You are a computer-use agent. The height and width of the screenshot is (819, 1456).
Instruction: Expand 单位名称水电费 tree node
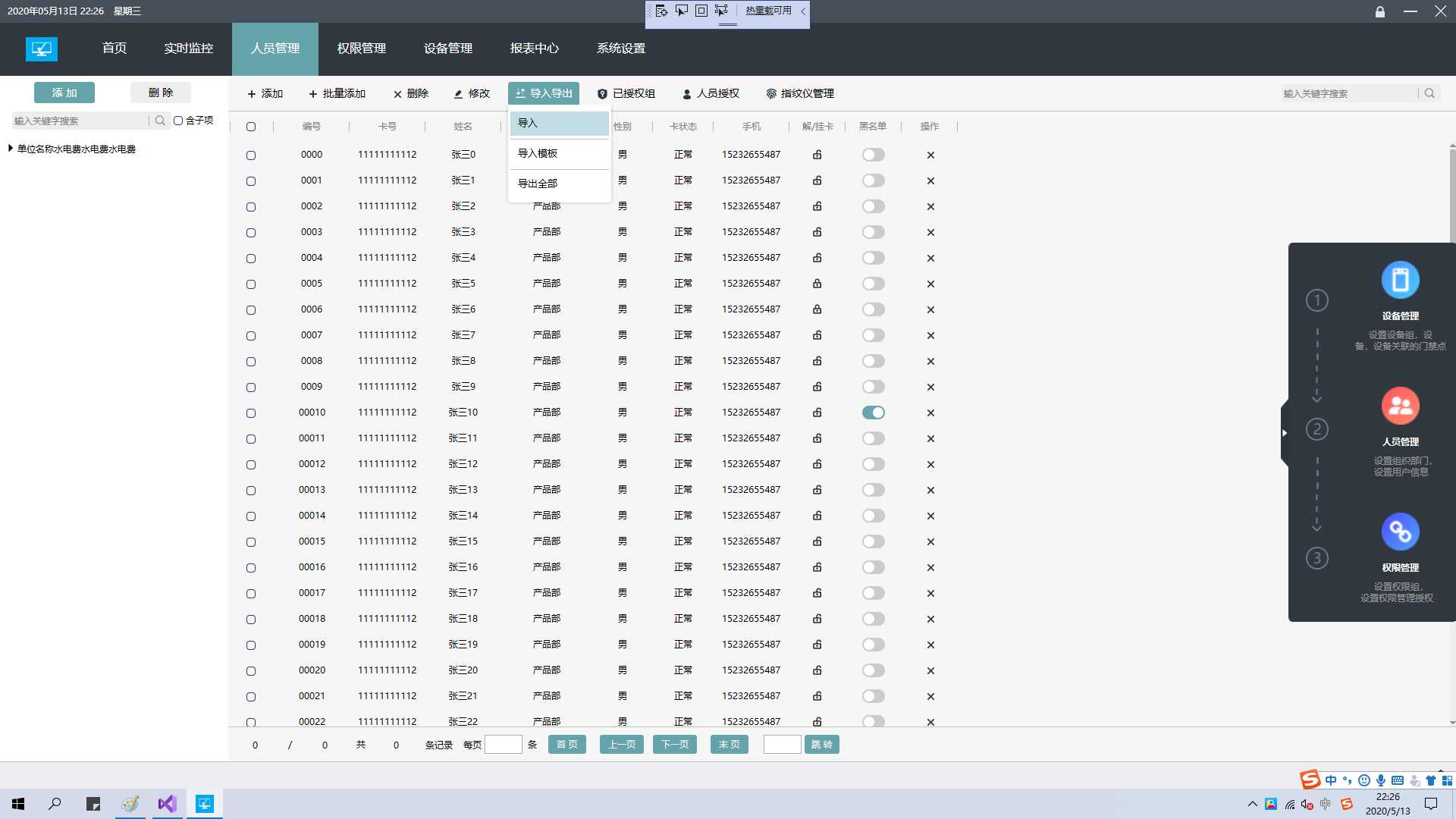click(x=11, y=148)
